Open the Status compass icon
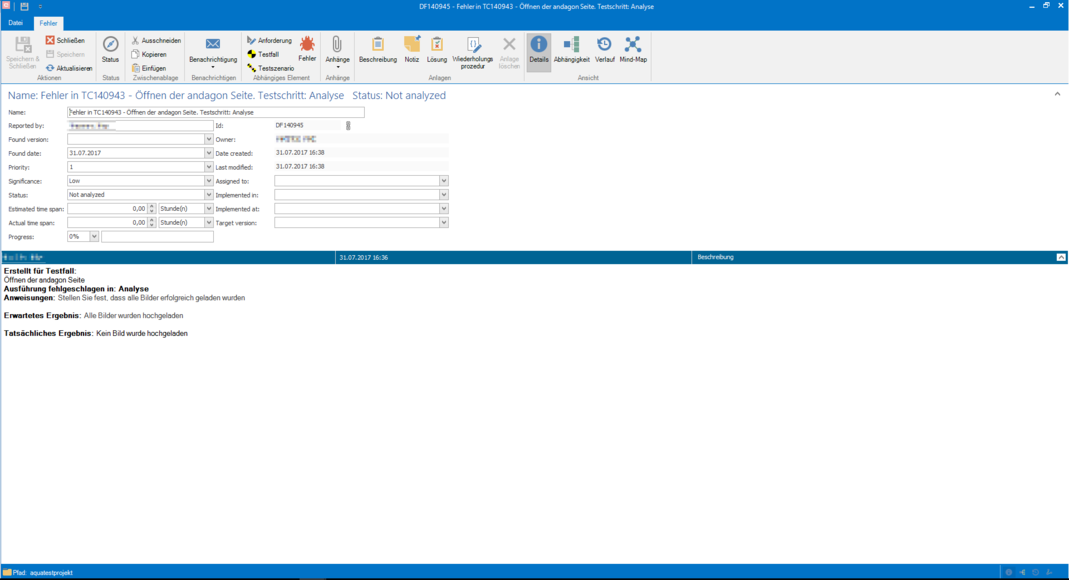The width and height of the screenshot is (1069, 580). tap(110, 47)
